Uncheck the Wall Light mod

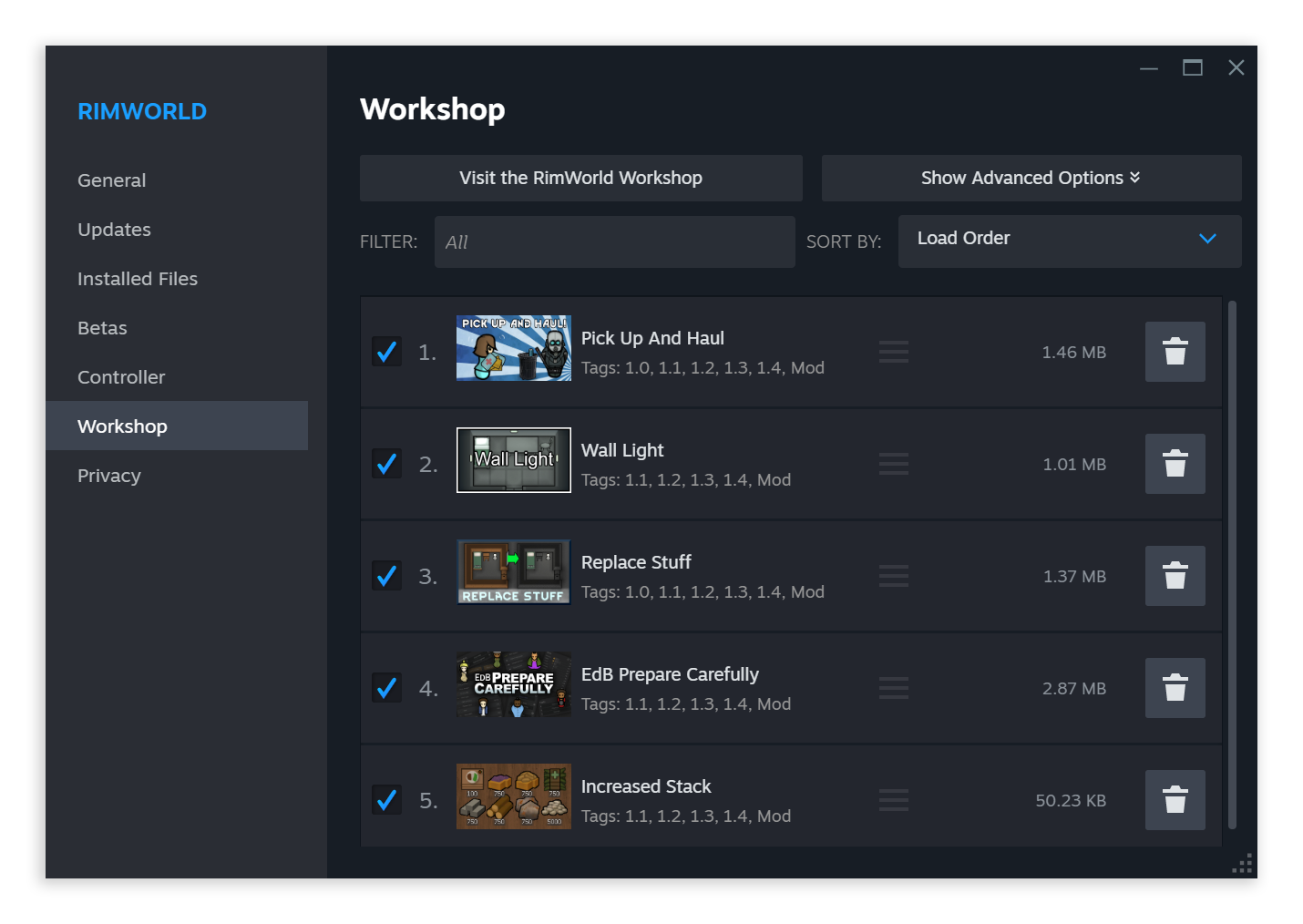pyautogui.click(x=386, y=463)
